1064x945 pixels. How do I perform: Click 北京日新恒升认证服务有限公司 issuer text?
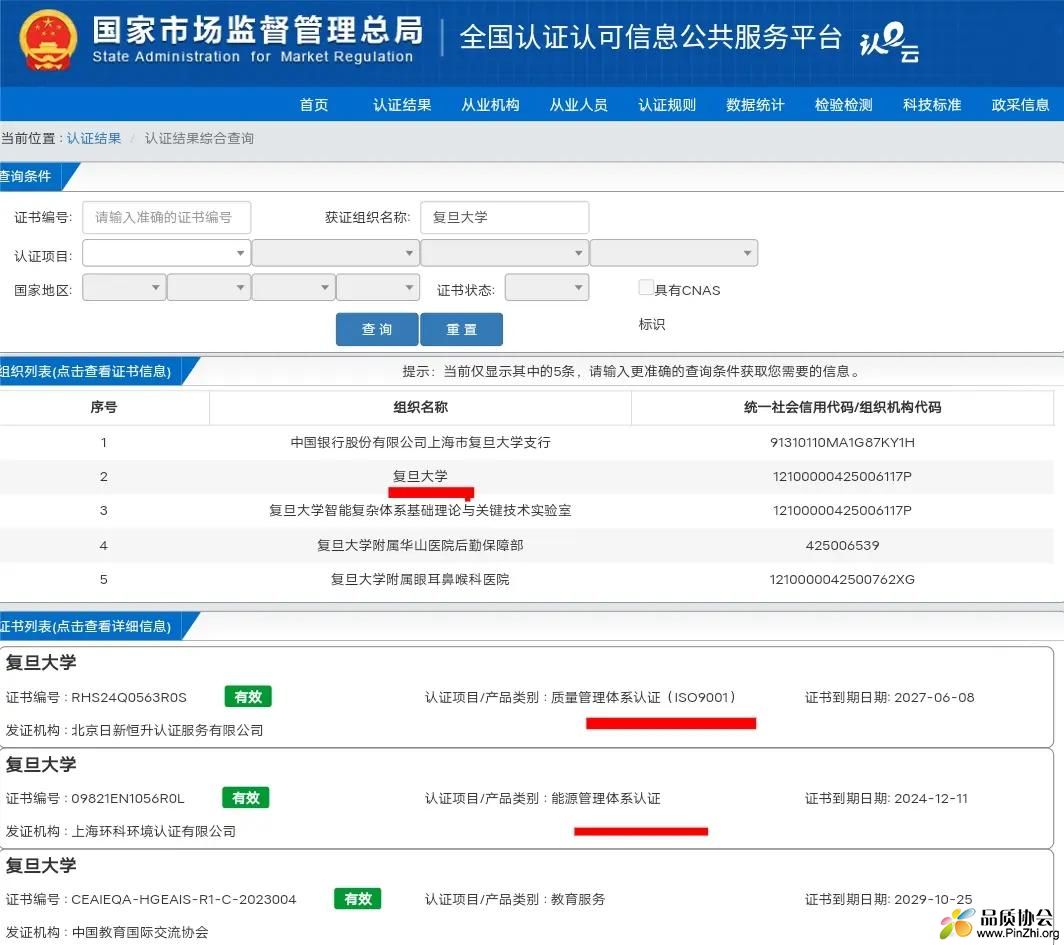(x=167, y=731)
